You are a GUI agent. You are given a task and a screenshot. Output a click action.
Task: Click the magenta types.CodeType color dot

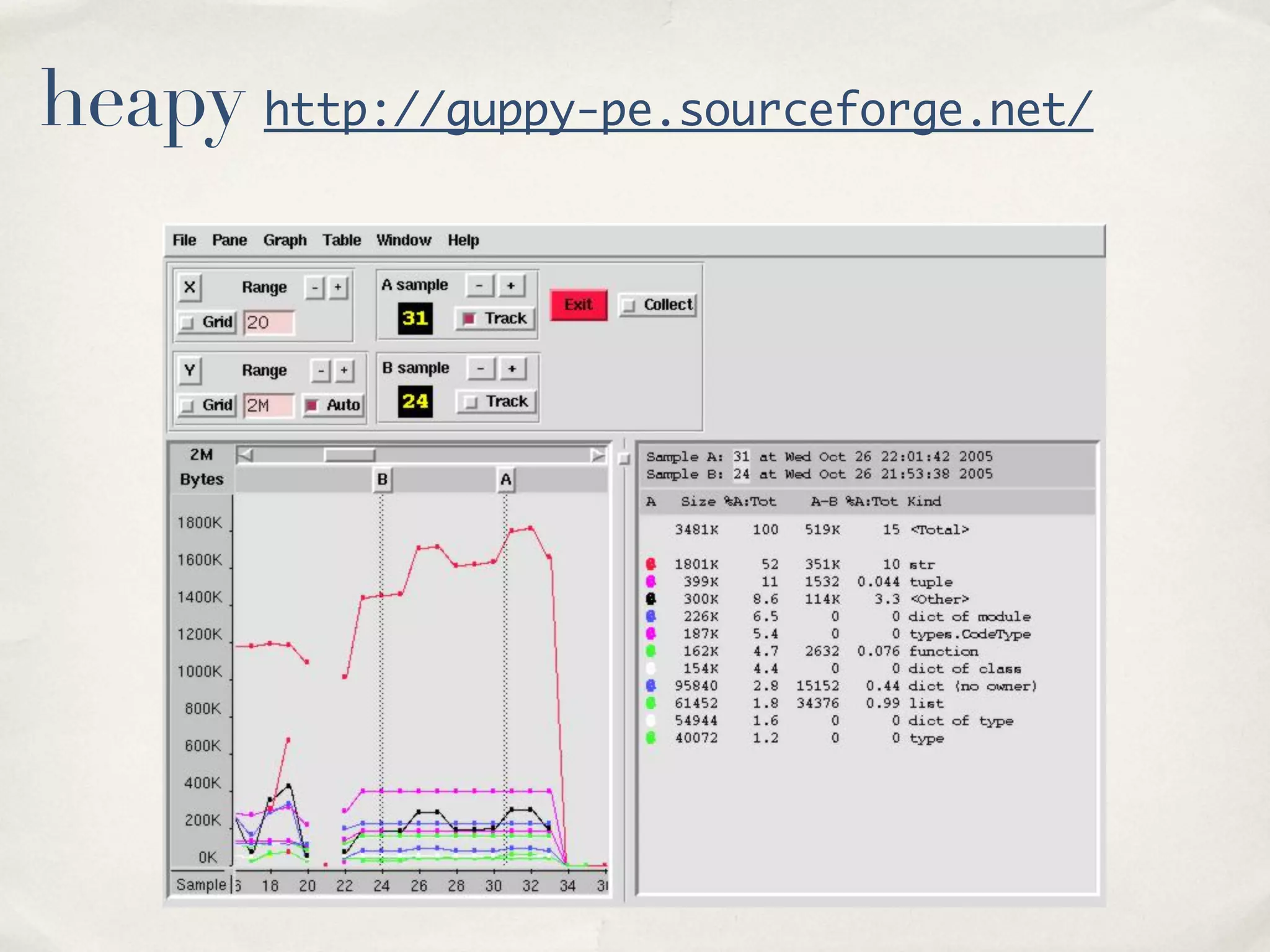pyautogui.click(x=651, y=633)
